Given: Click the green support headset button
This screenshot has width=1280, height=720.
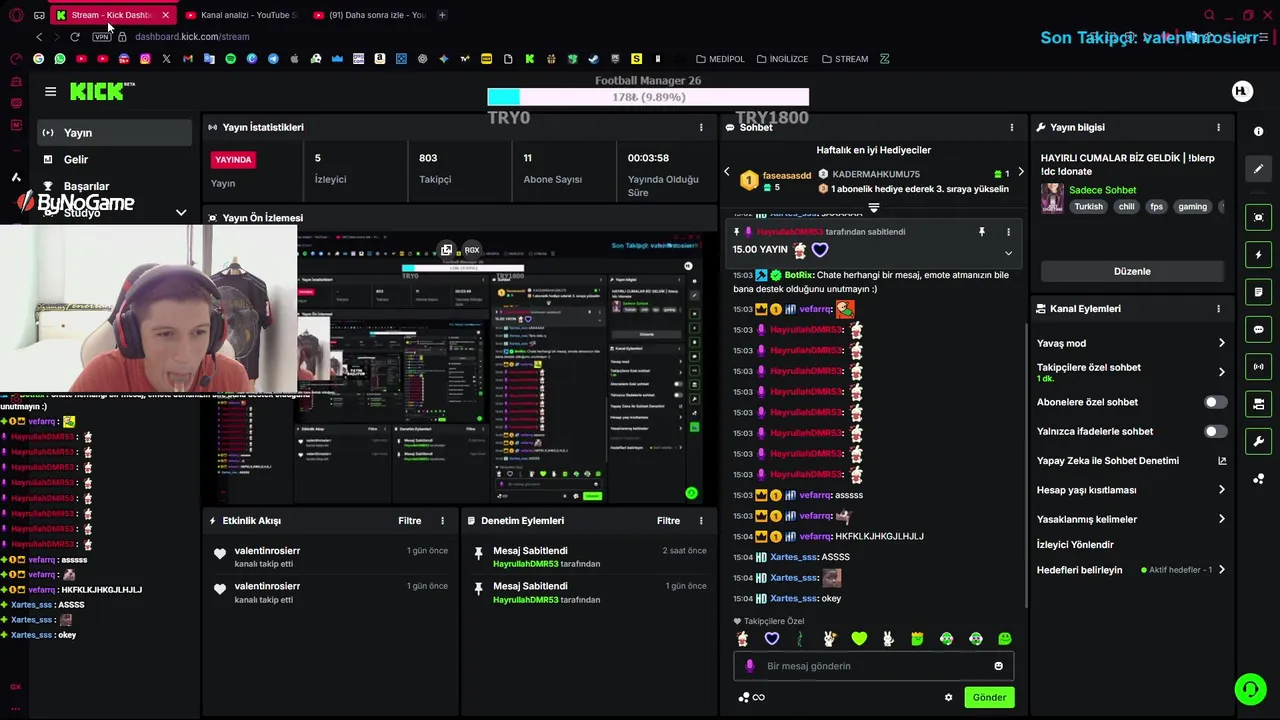Looking at the screenshot, I should point(1250,689).
